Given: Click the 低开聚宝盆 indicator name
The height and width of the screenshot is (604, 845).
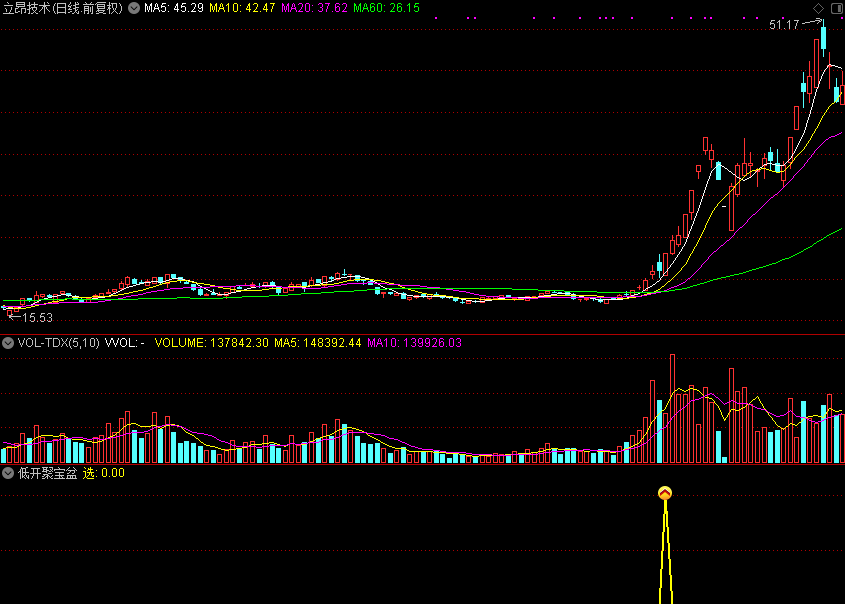Looking at the screenshot, I should click(x=47, y=473).
